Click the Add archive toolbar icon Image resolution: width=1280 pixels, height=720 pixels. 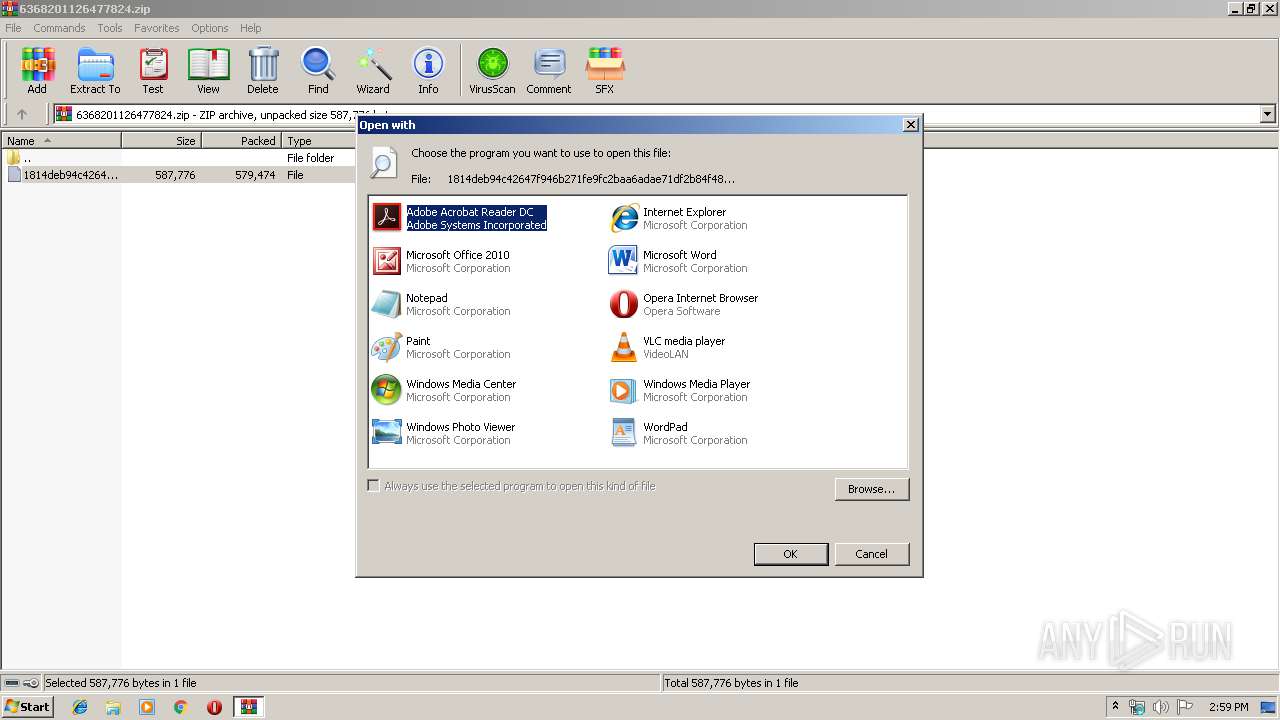[x=37, y=70]
